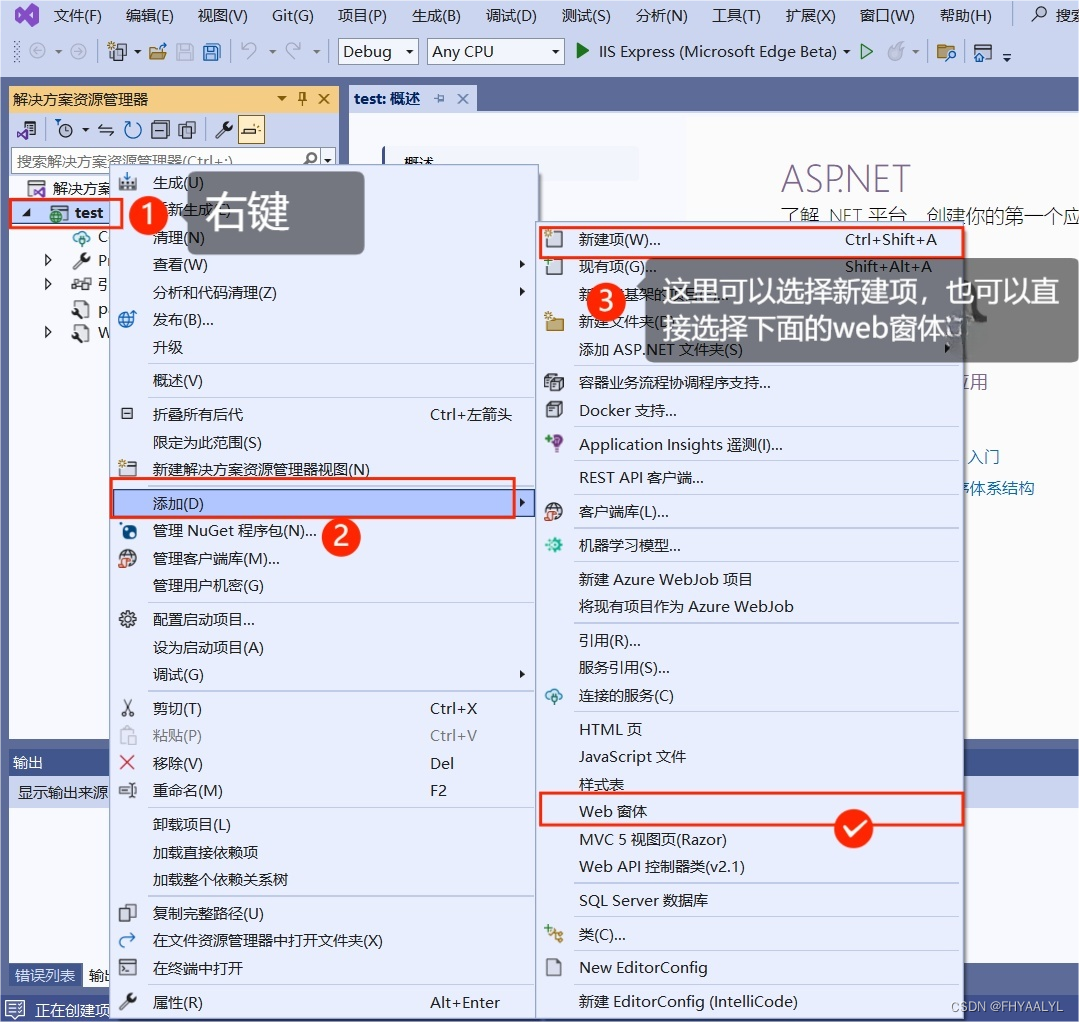Choose 在终端中打开 in the context menu

tap(322, 968)
